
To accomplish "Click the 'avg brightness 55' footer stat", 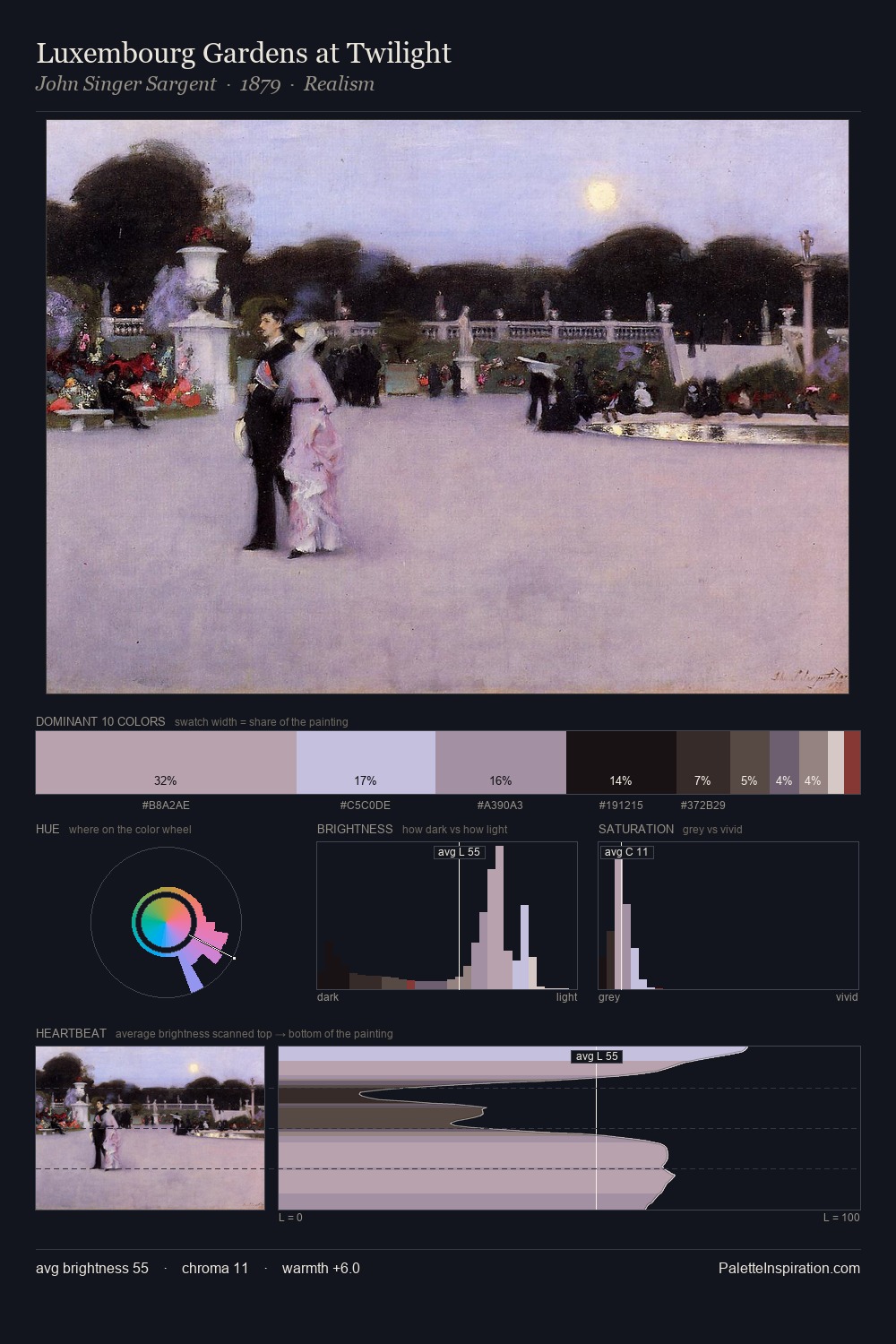I will tap(92, 1268).
